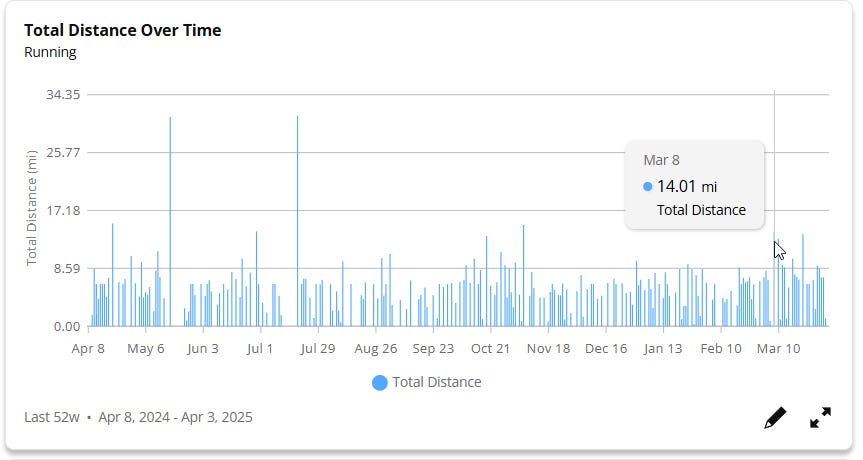Click the 8.59 y-axis value
The height and width of the screenshot is (460, 863).
pyautogui.click(x=66, y=269)
